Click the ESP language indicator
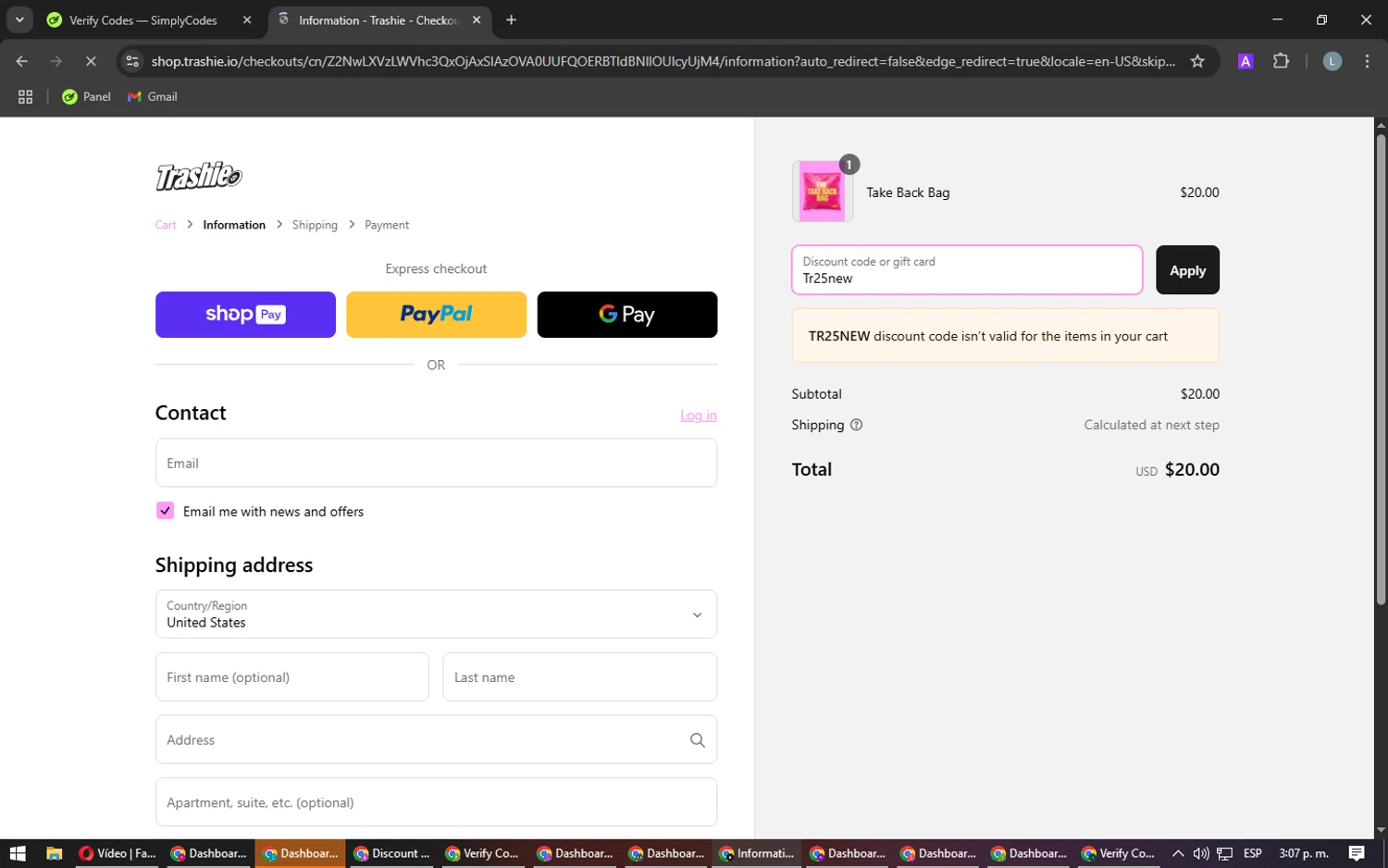Viewport: 1388px width, 868px height. click(x=1253, y=853)
